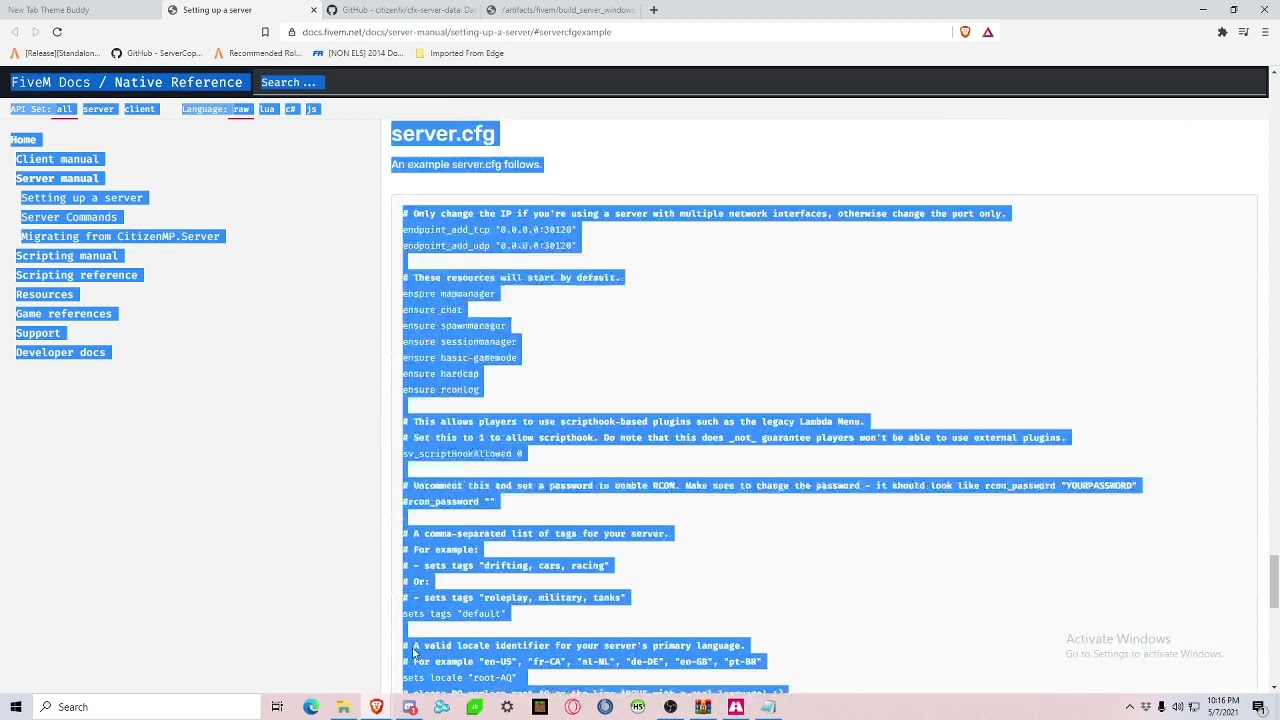The image size is (1280, 720).
Task: Go to Home in docs sidebar
Action: 23,140
